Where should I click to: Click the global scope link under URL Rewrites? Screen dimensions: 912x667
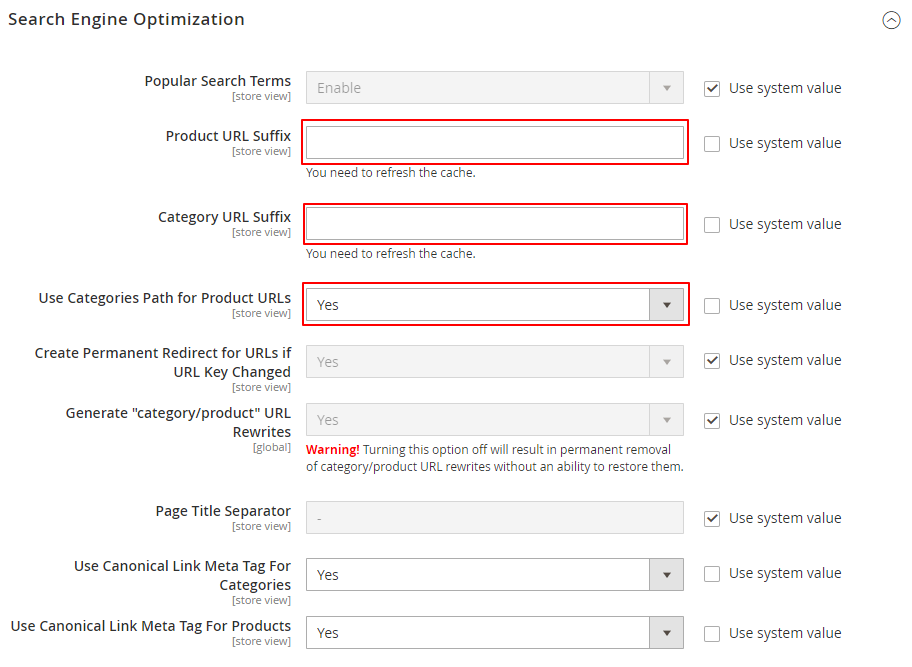272,447
